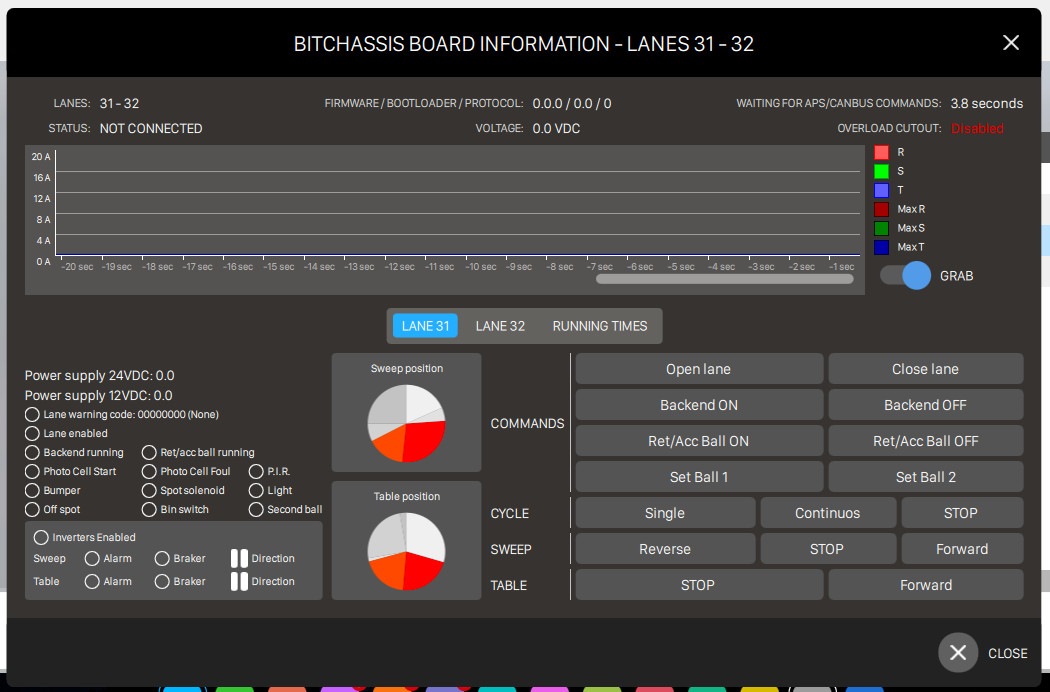Image resolution: width=1050 pixels, height=692 pixels.
Task: Click the Table position pie chart
Action: (x=406, y=550)
